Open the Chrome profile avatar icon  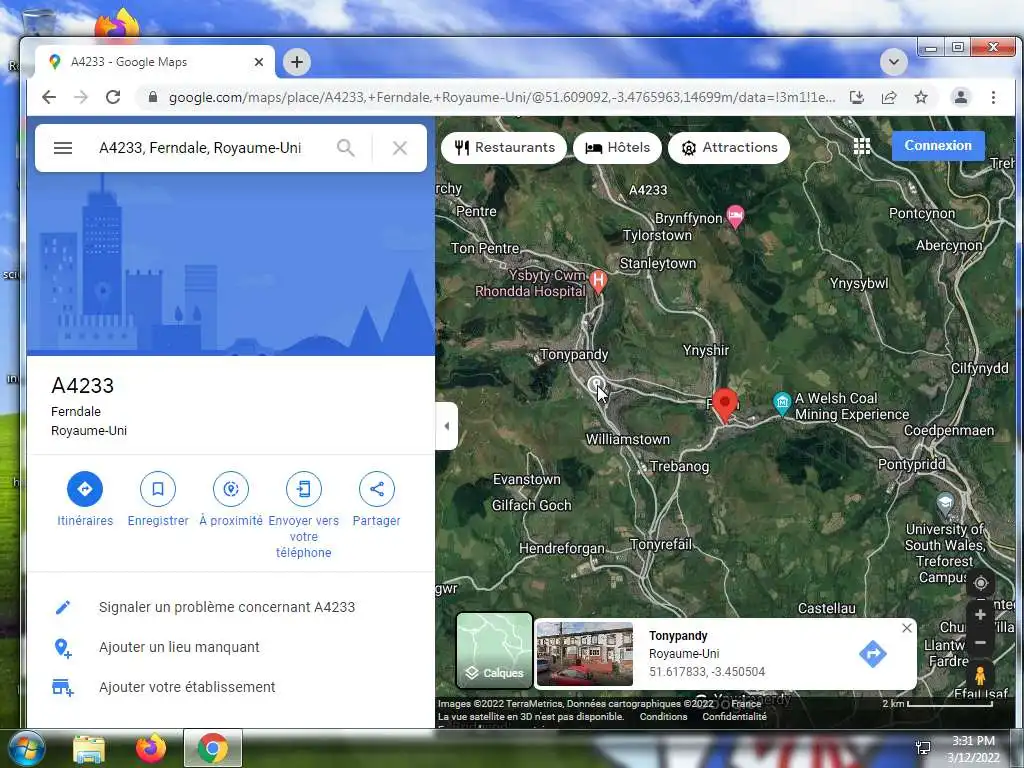click(x=961, y=97)
